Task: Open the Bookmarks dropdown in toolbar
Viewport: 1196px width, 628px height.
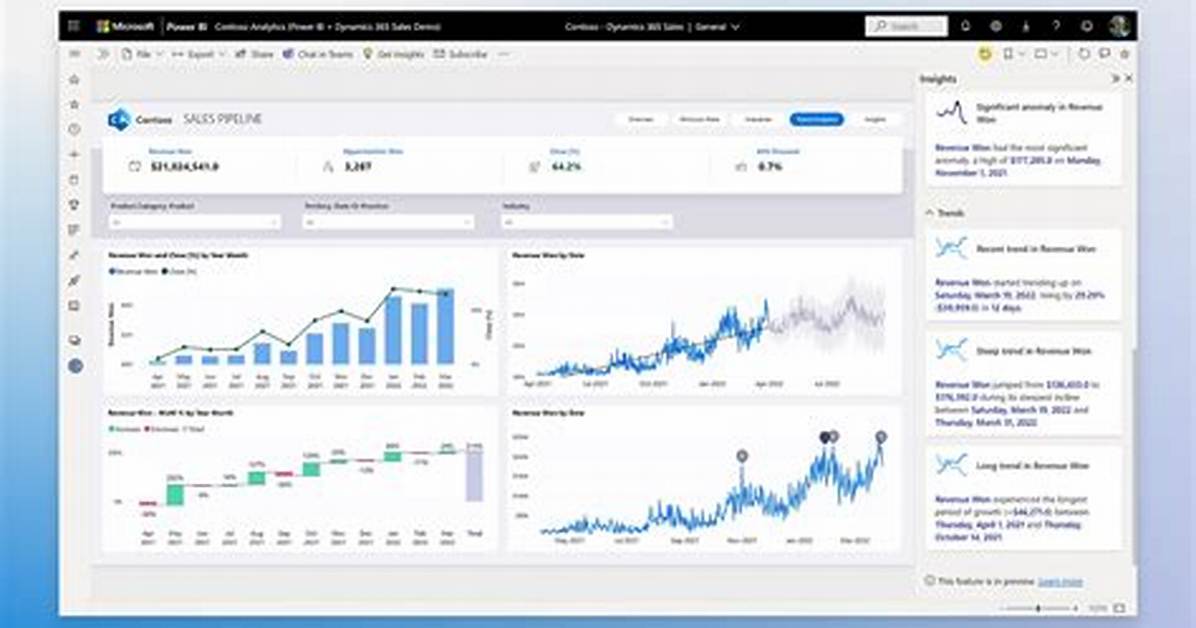Action: click(x=1013, y=54)
